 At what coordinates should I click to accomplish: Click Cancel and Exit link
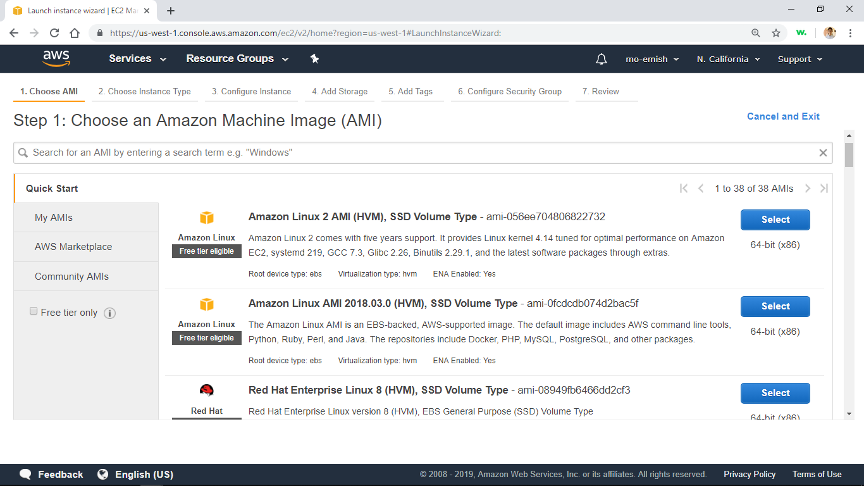coord(783,116)
